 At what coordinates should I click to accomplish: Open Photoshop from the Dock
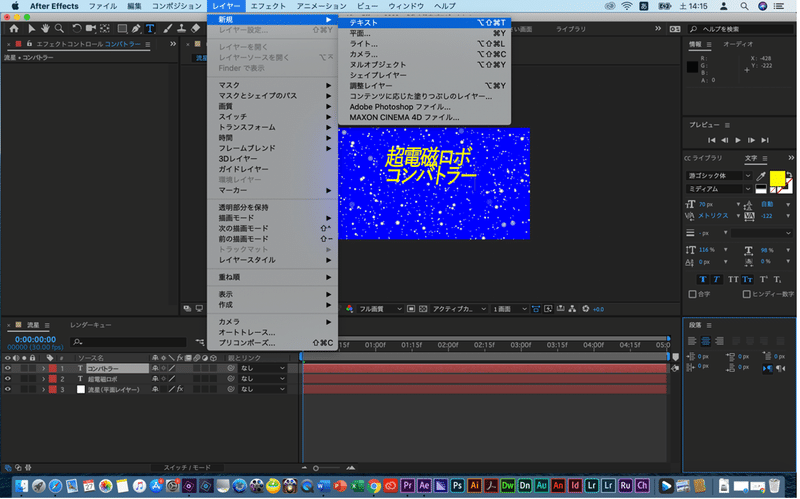[458, 486]
